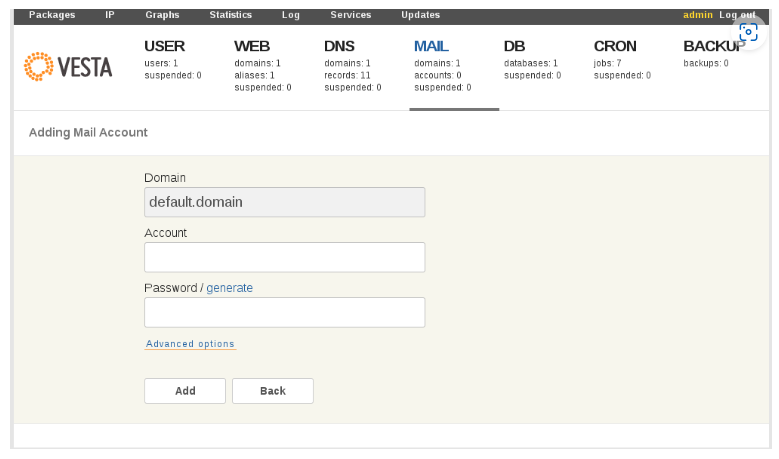Open the Updates page
This screenshot has height=459, width=779.
pyautogui.click(x=420, y=15)
